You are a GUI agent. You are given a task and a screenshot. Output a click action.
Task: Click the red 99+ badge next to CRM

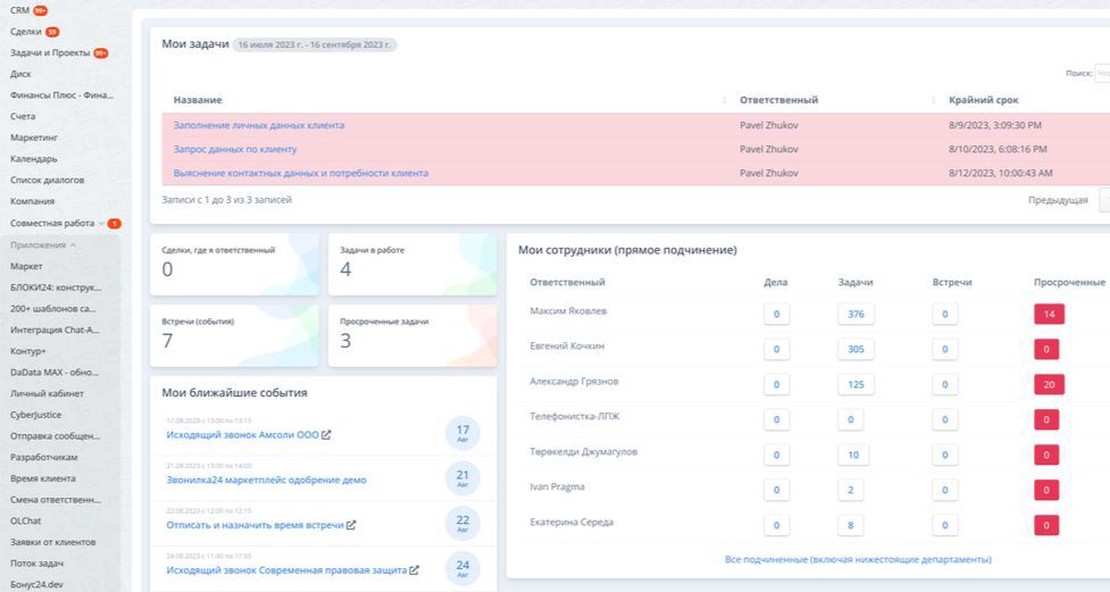point(40,10)
